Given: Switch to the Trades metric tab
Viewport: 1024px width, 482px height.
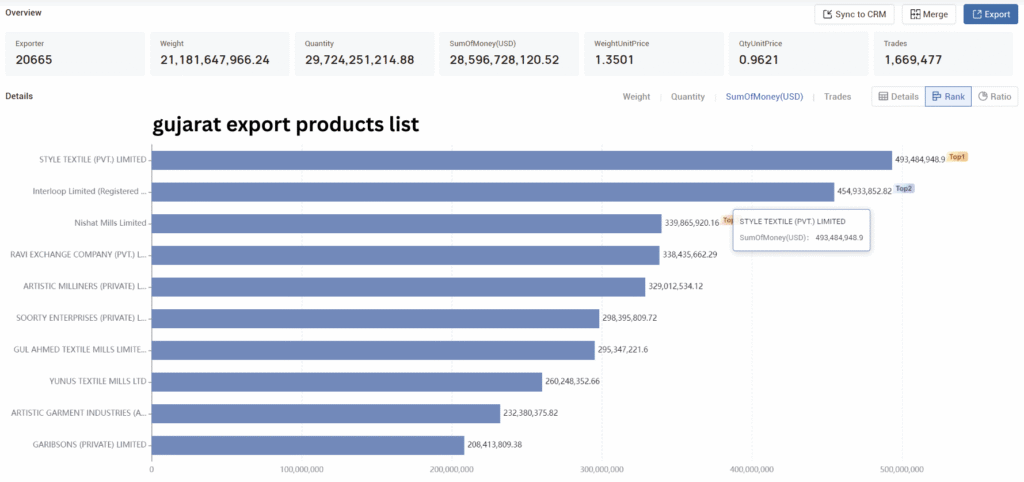Looking at the screenshot, I should pos(837,97).
